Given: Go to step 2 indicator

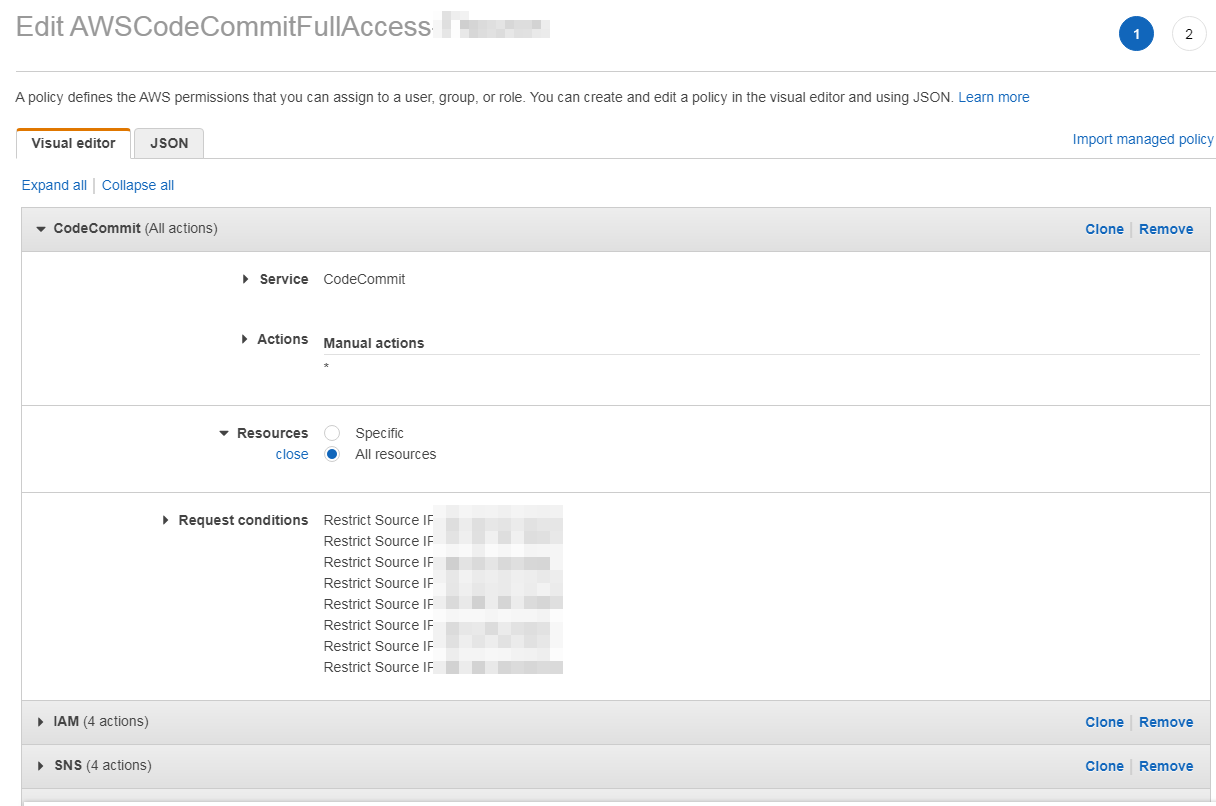Looking at the screenshot, I should tap(1189, 34).
